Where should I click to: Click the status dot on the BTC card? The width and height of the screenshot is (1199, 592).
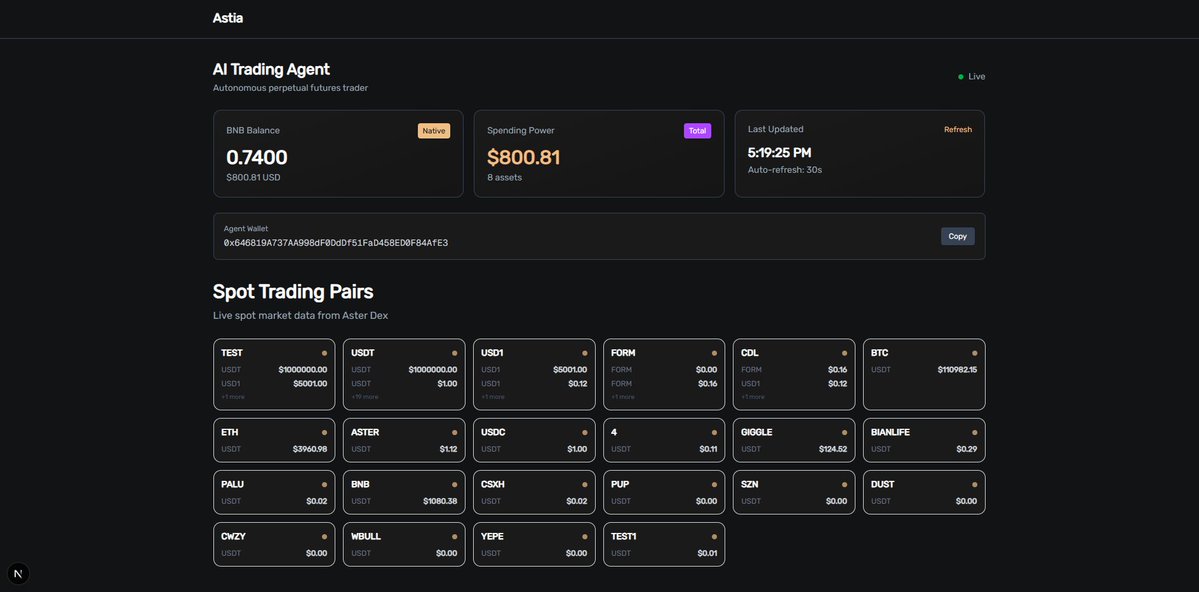click(974, 353)
